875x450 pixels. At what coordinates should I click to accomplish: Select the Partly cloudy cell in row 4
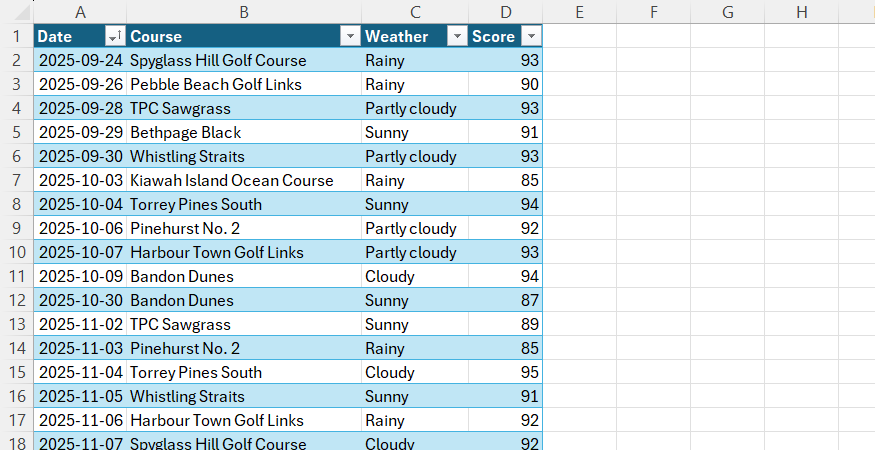(415, 108)
